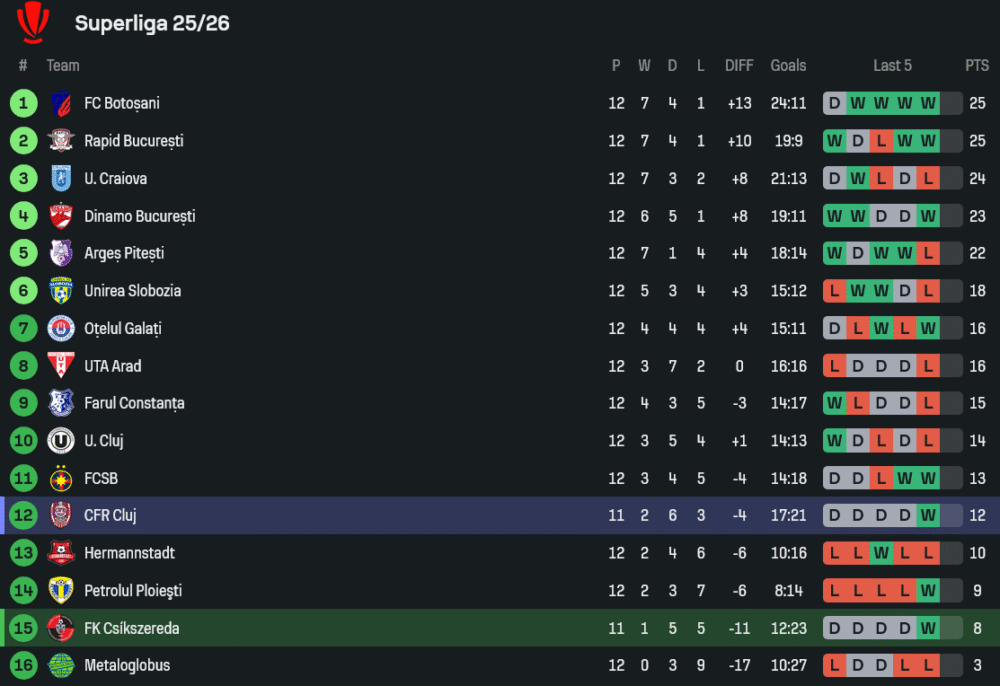
Task: Open the U. Craiova team page
Action: click(x=115, y=179)
